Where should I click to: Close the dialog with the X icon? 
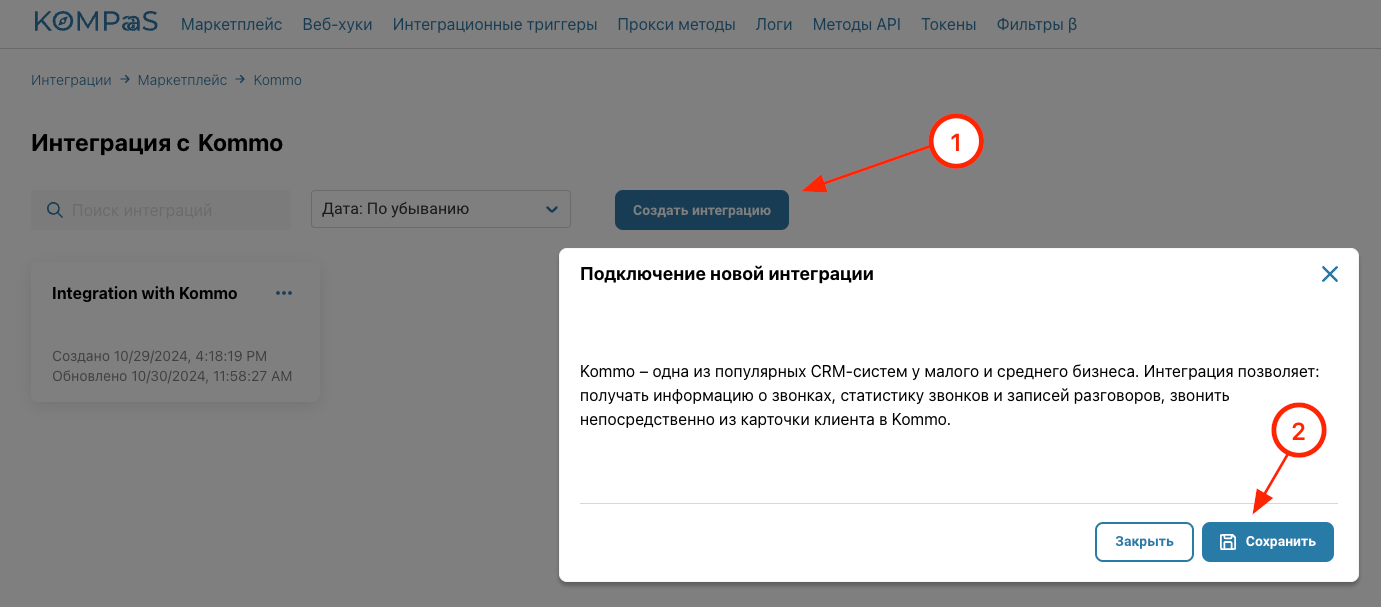click(1329, 274)
